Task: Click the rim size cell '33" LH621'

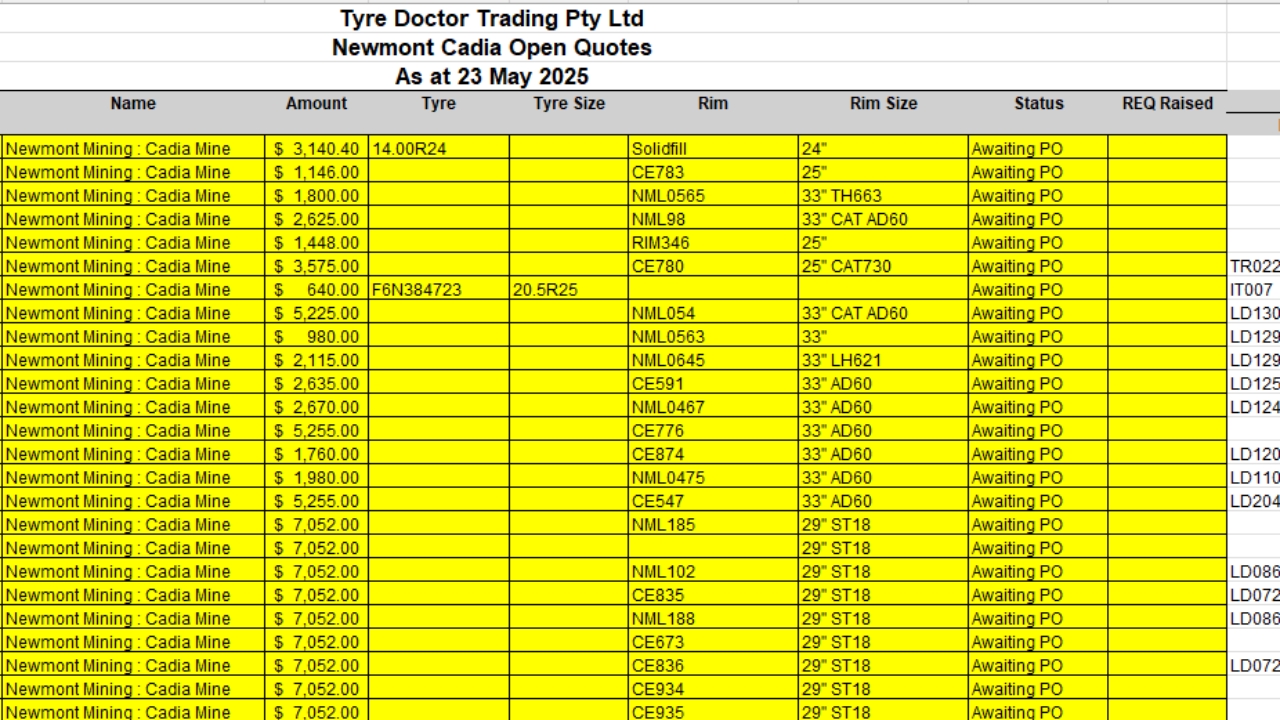Action: pyautogui.click(x=884, y=360)
